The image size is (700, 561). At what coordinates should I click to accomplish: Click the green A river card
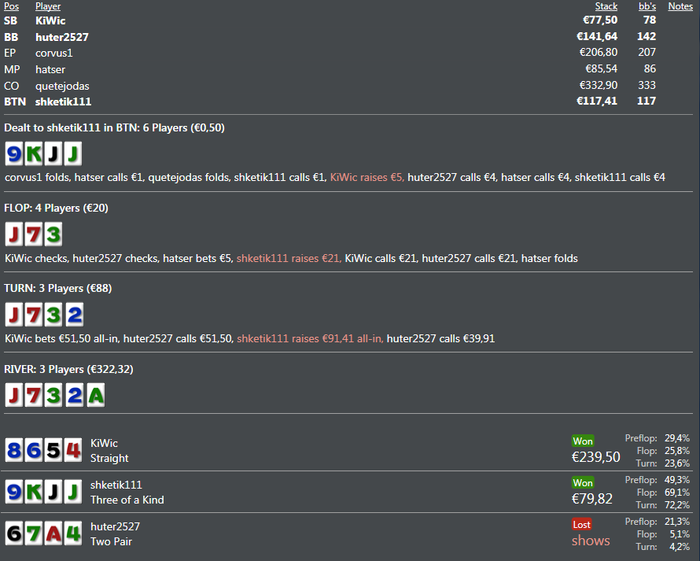[x=96, y=395]
